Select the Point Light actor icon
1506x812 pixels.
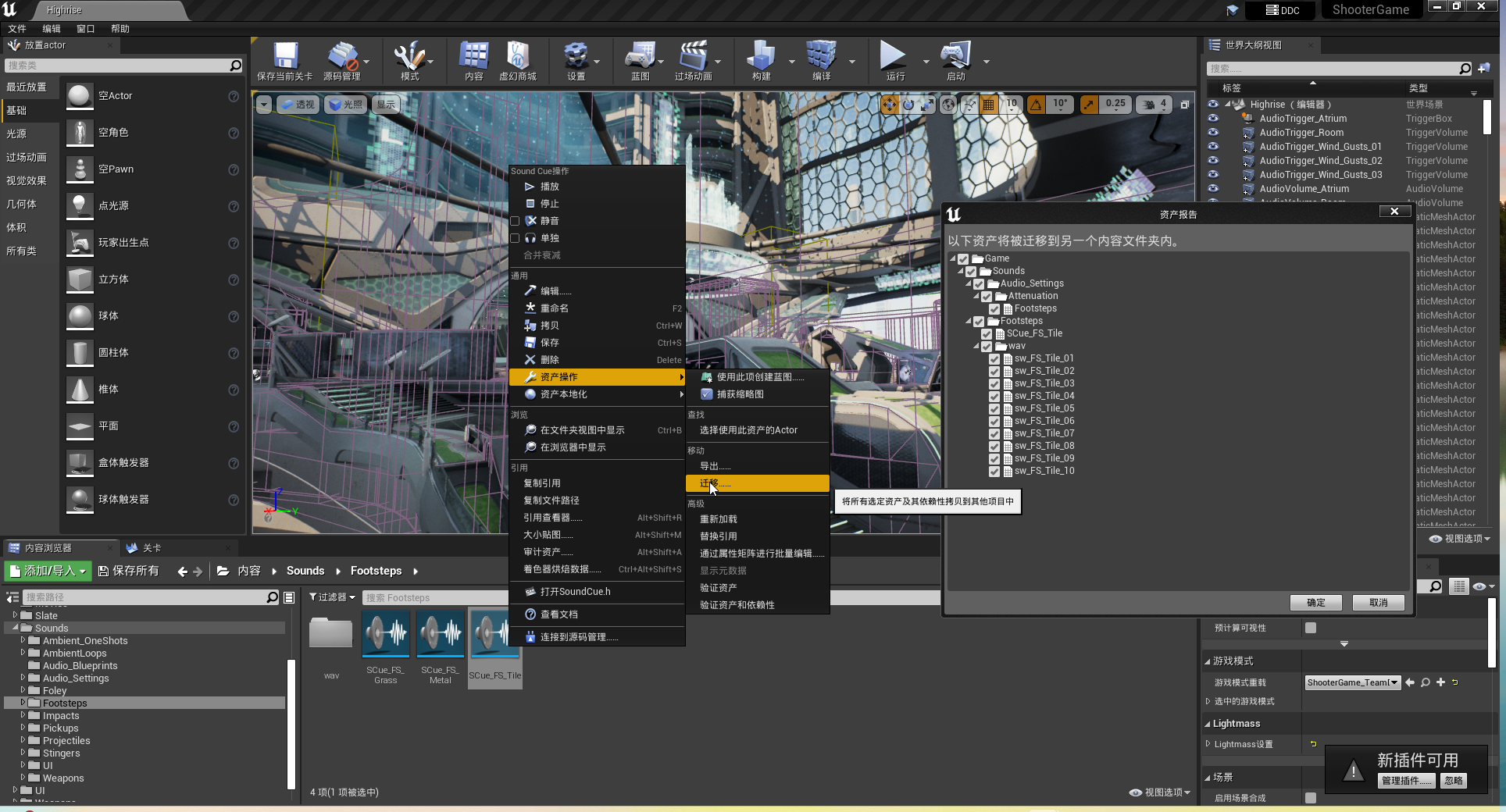tap(80, 206)
